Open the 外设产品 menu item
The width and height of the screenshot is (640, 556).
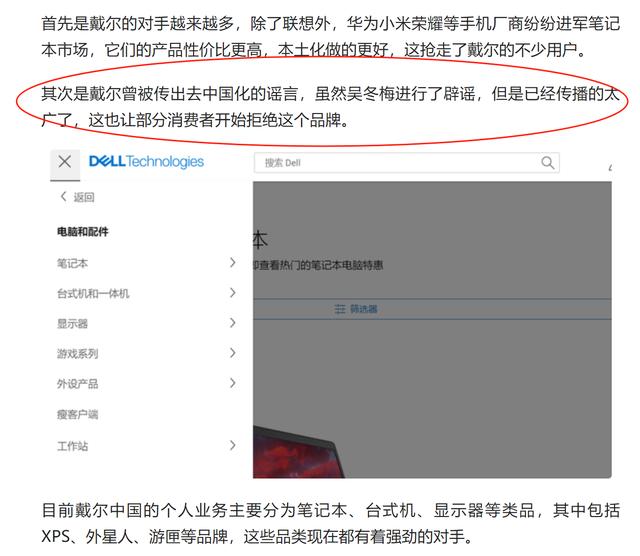tap(78, 384)
